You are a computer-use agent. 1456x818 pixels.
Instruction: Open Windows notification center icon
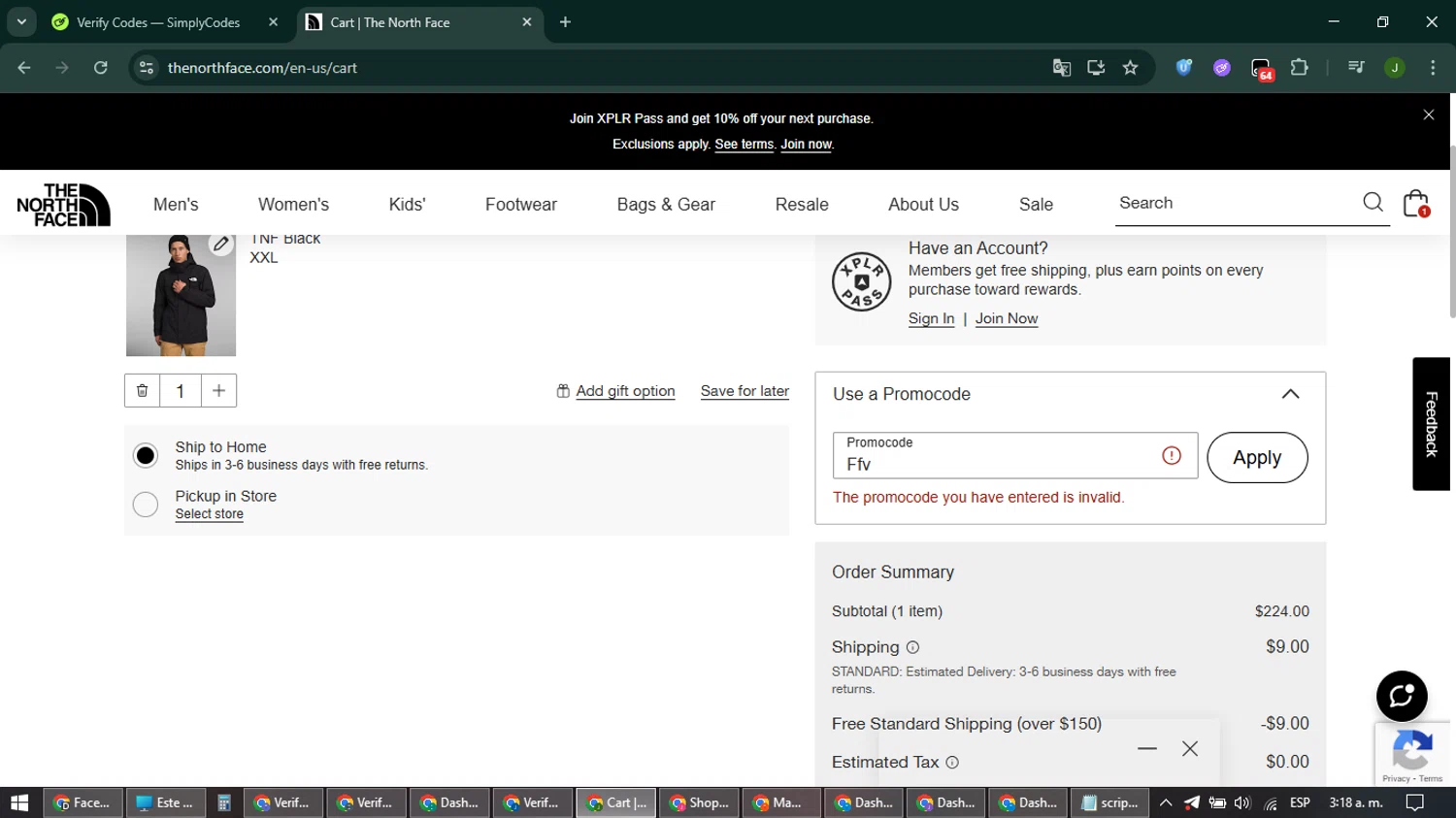1415,802
